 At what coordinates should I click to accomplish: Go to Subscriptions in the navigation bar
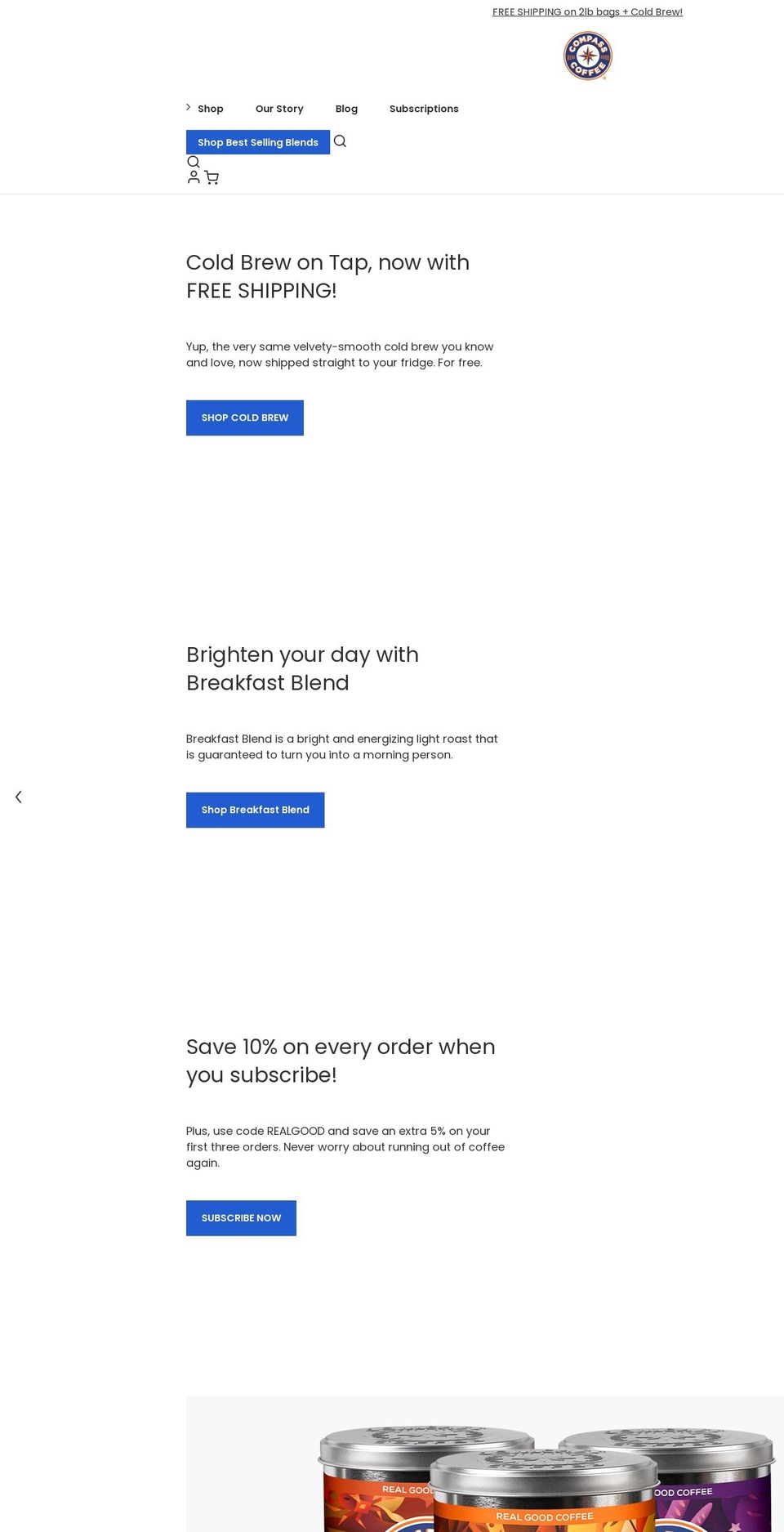tap(423, 108)
